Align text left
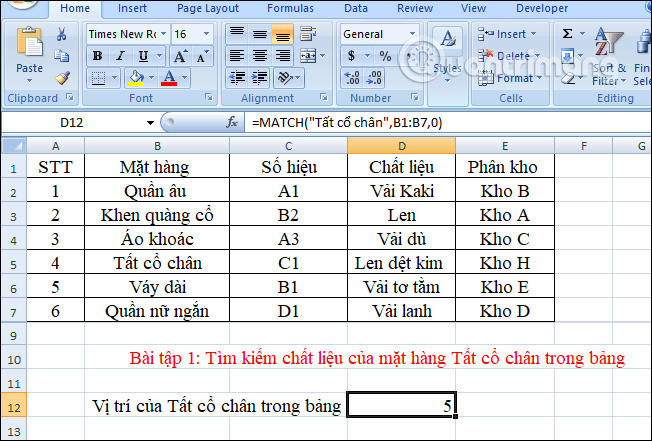 coord(237,56)
